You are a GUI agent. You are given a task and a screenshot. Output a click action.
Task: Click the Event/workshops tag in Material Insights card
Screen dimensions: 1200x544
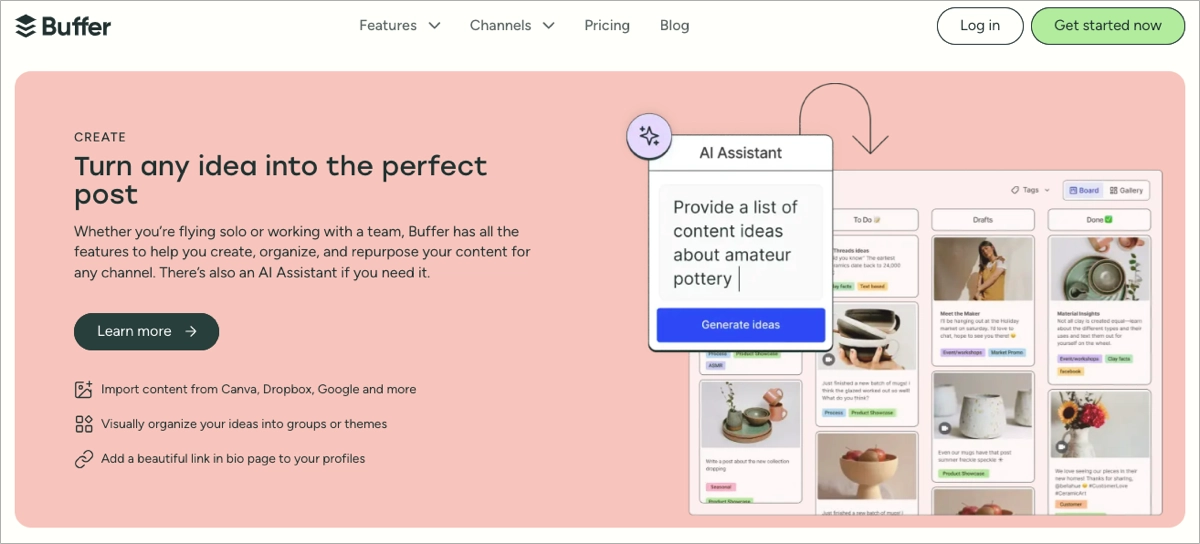pos(1079,358)
